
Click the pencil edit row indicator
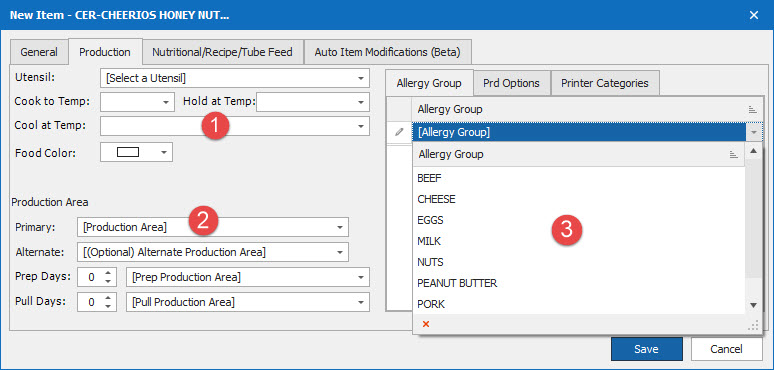[399, 132]
